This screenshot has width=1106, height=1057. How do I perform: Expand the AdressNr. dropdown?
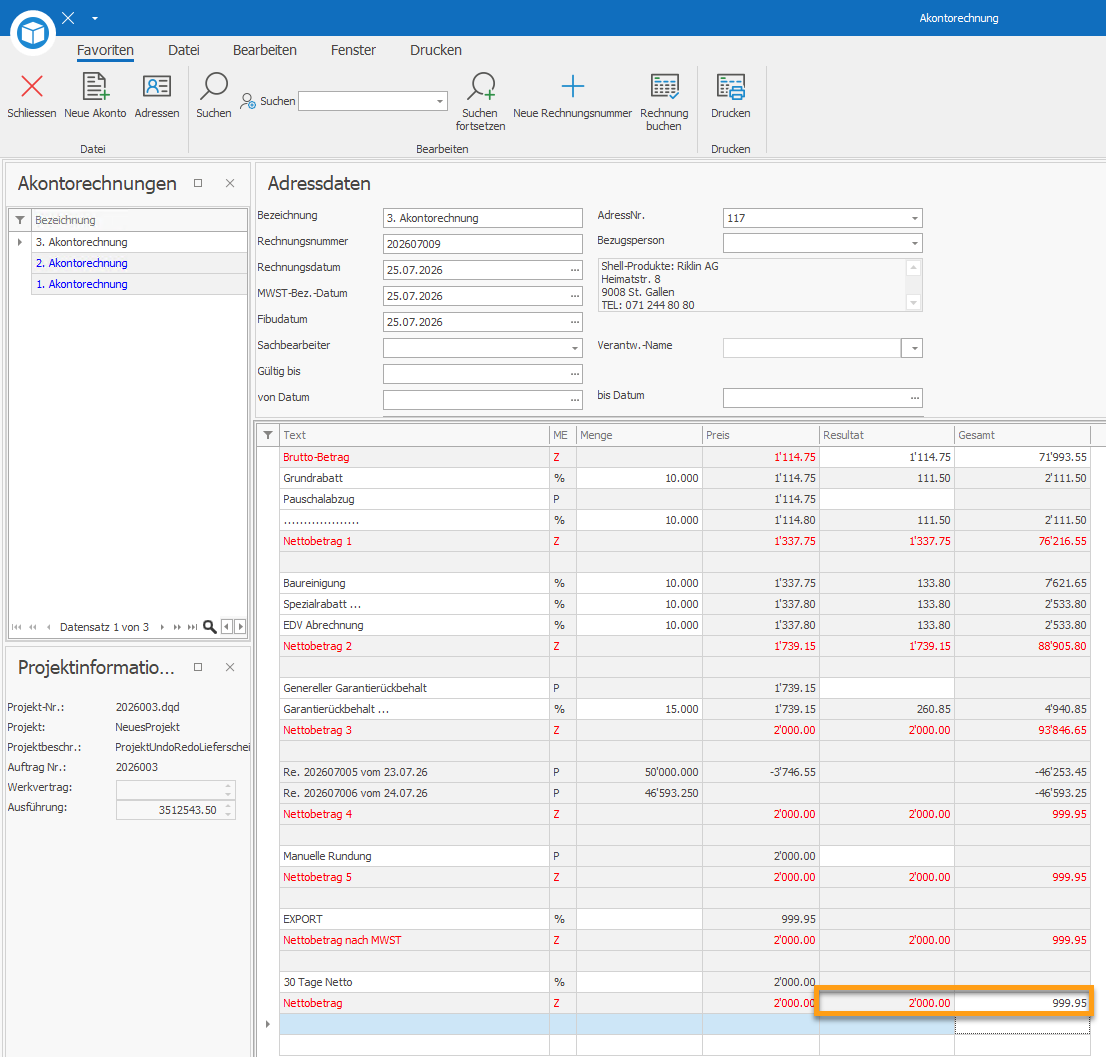coord(914,219)
